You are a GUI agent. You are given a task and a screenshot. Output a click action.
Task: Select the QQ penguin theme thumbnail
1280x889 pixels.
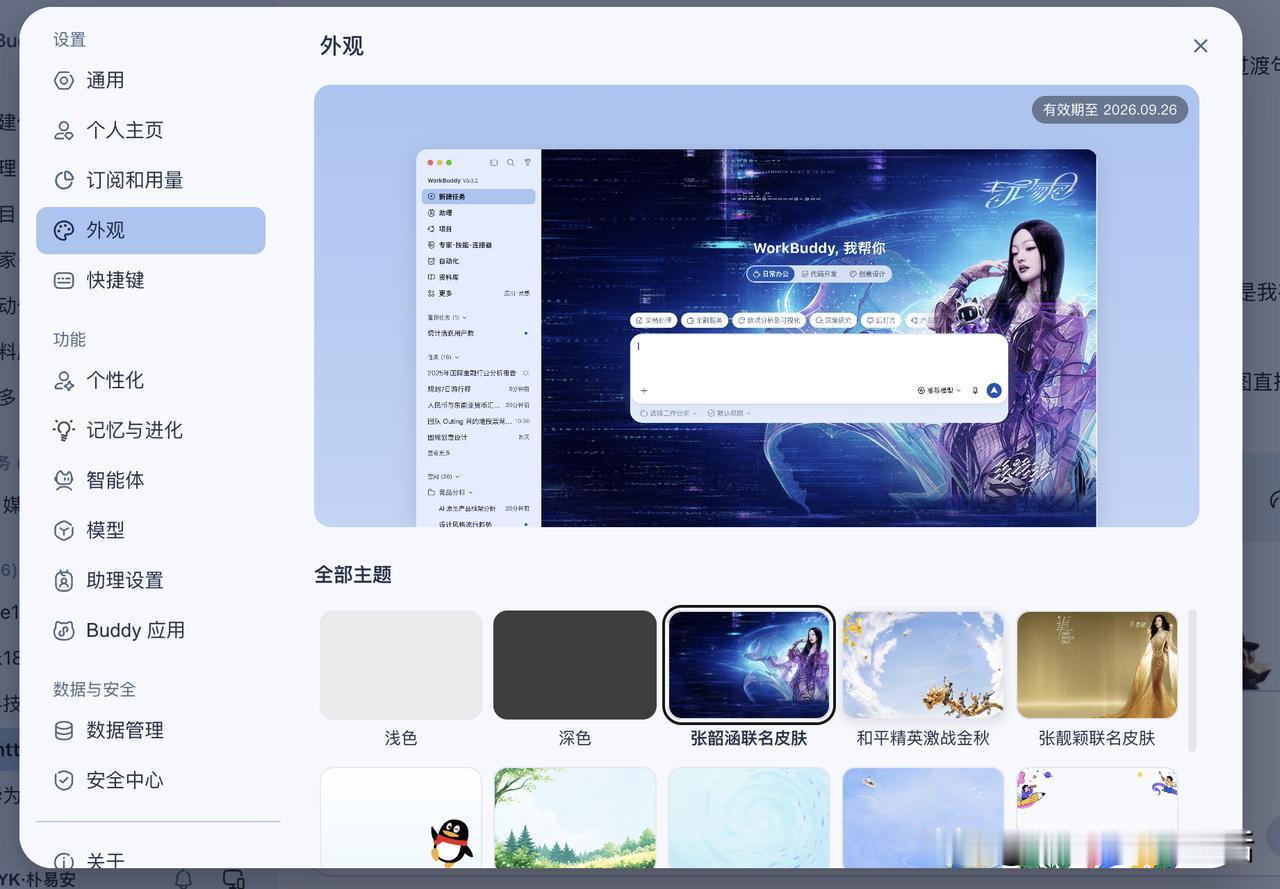pos(401,818)
